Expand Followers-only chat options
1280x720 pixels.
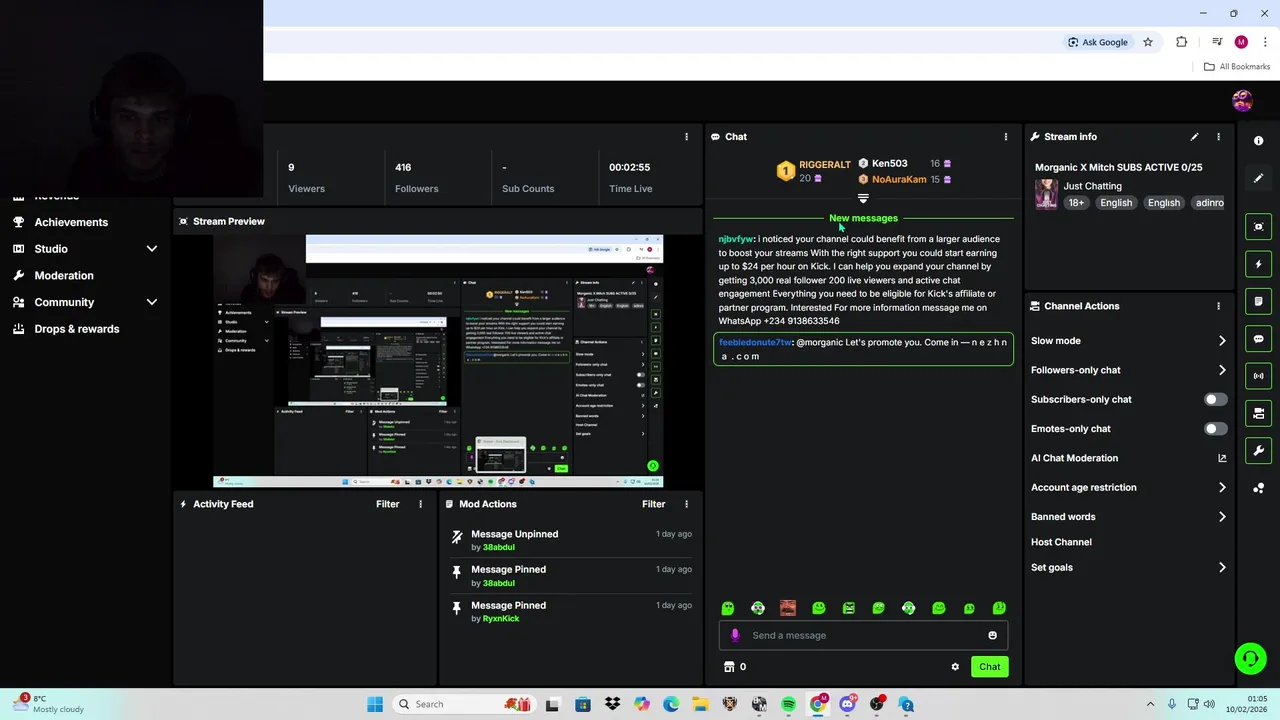(1222, 370)
